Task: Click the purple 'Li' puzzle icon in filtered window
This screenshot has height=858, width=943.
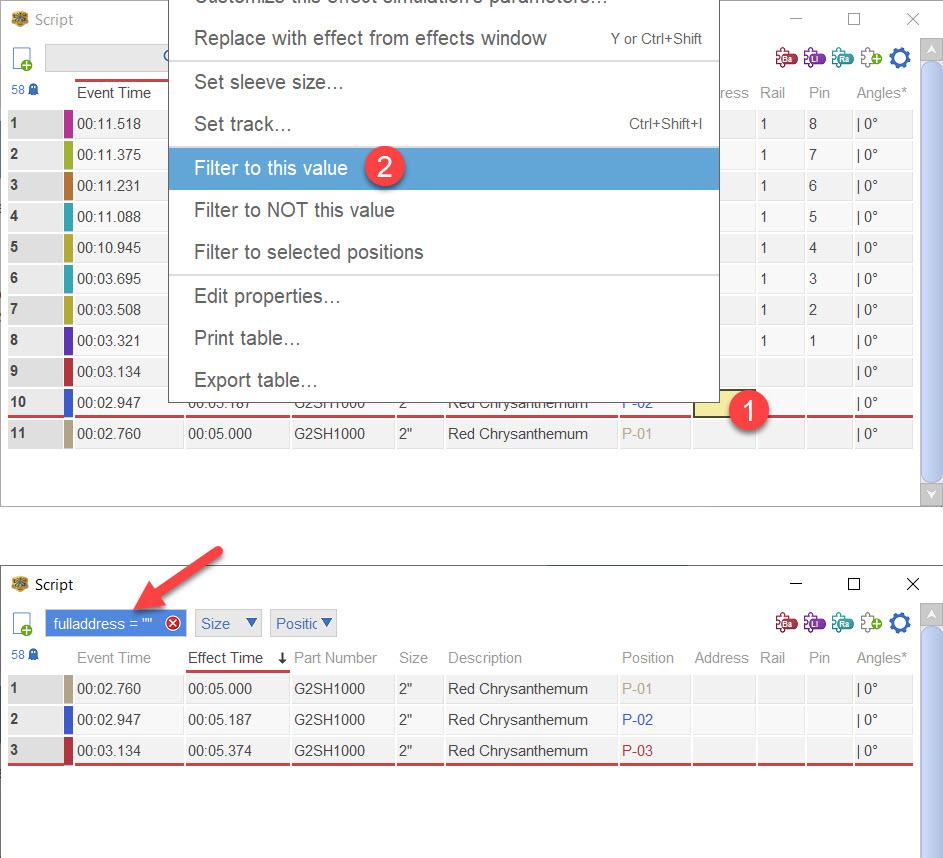Action: point(814,623)
